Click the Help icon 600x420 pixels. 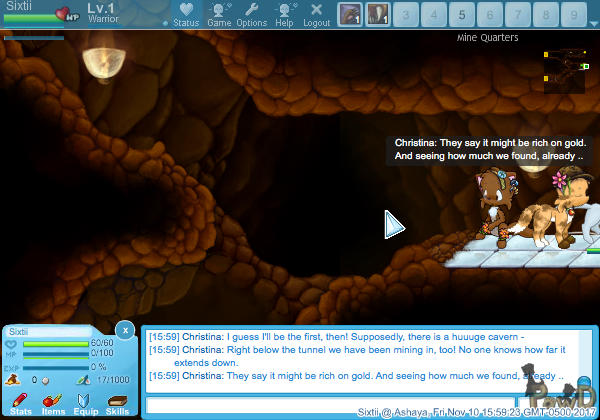[x=284, y=13]
